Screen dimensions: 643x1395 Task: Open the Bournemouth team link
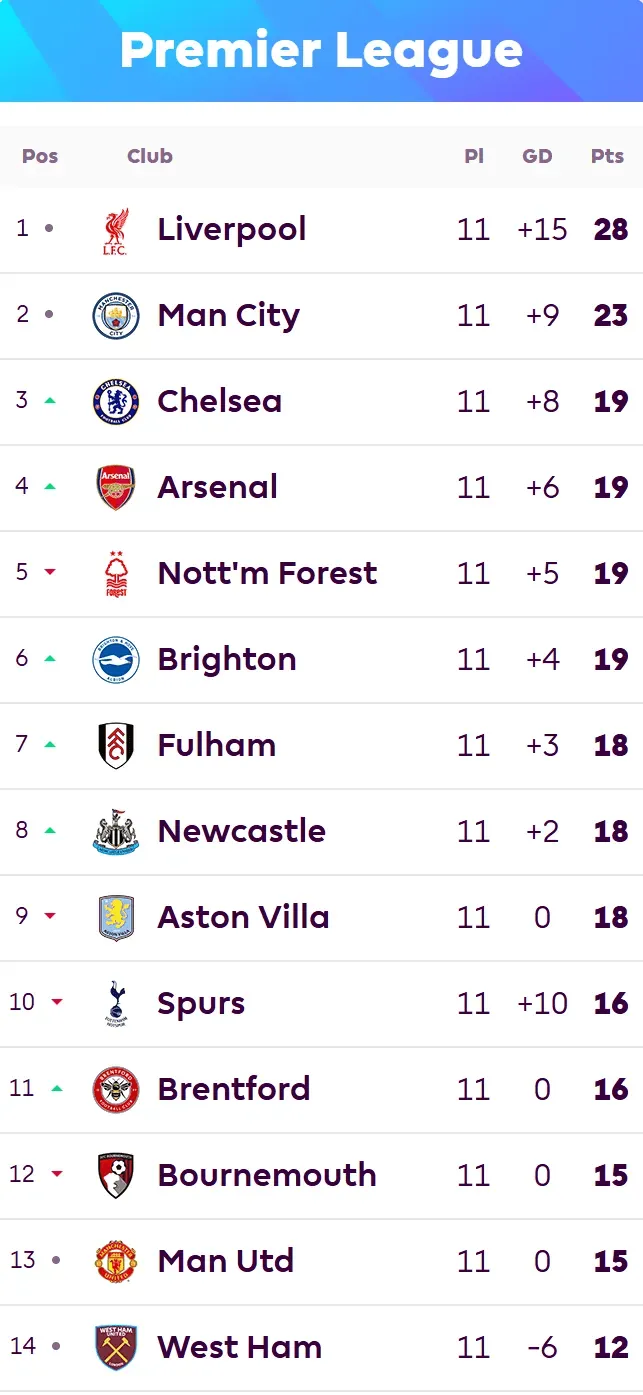point(267,1175)
